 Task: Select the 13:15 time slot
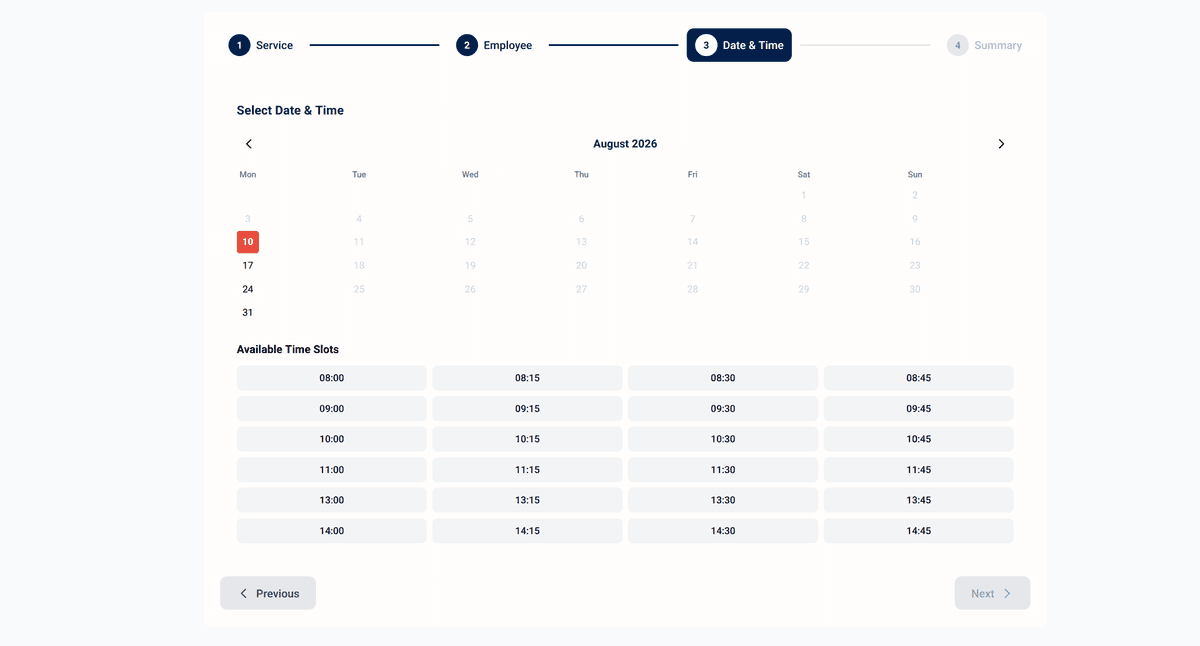(527, 500)
